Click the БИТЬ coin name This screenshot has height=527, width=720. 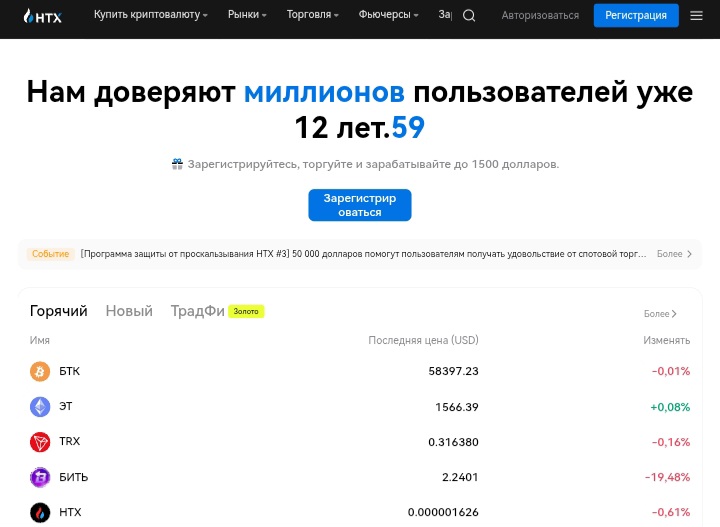point(73,477)
